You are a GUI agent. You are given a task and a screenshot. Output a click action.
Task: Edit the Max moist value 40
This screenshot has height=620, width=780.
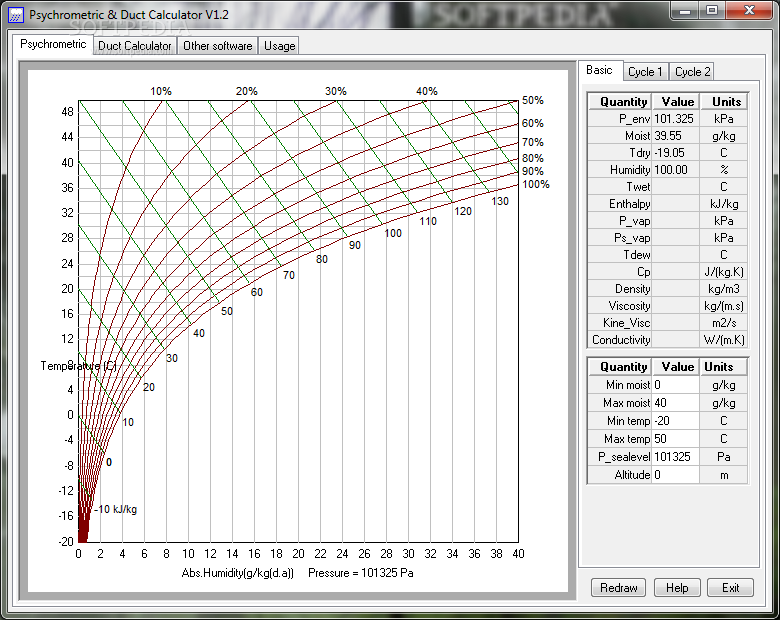point(675,403)
